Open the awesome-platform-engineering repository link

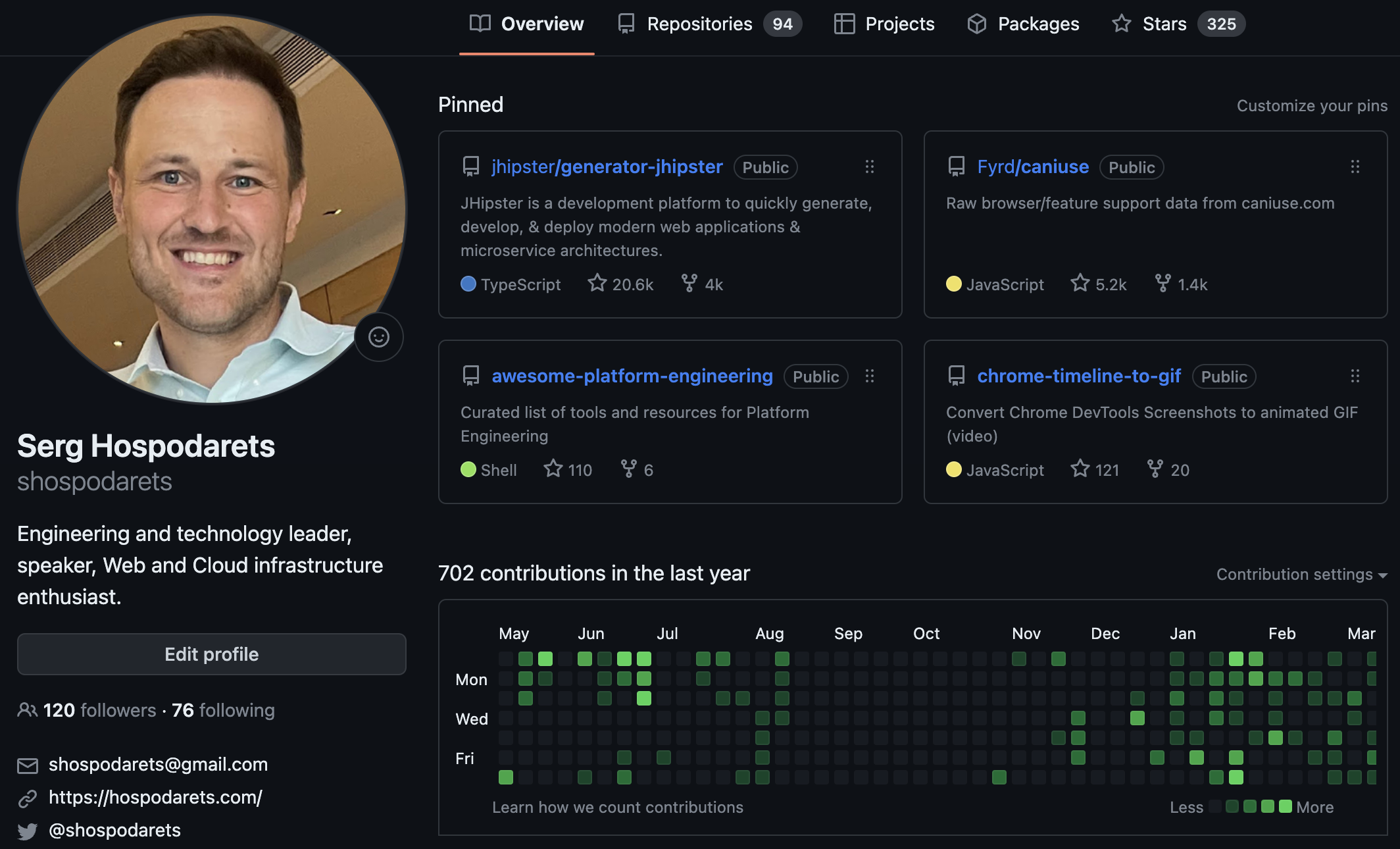coord(632,376)
